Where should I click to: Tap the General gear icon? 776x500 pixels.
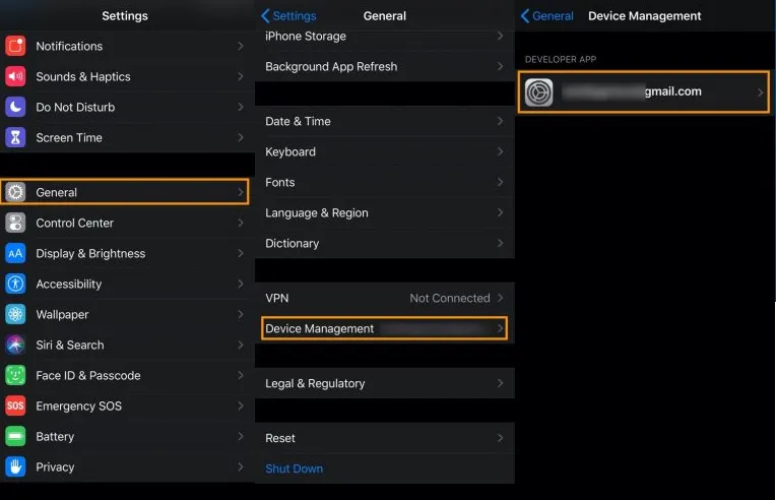click(16, 192)
